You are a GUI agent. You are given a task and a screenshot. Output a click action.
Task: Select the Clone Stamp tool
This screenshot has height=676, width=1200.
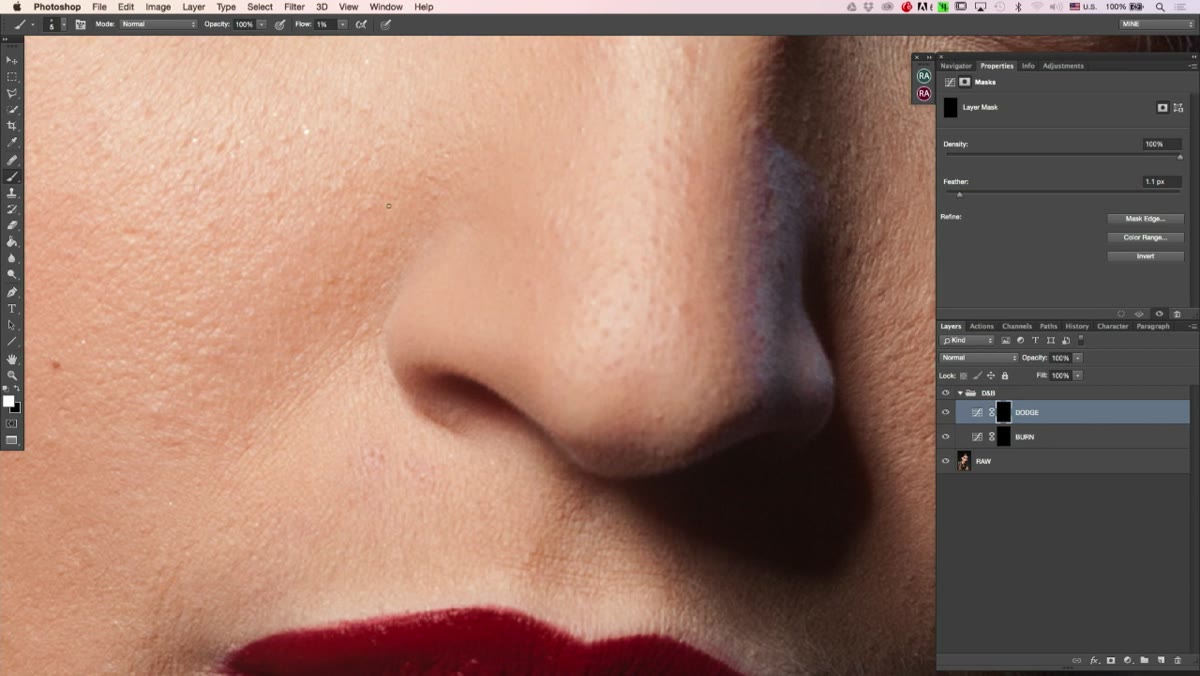pos(12,193)
